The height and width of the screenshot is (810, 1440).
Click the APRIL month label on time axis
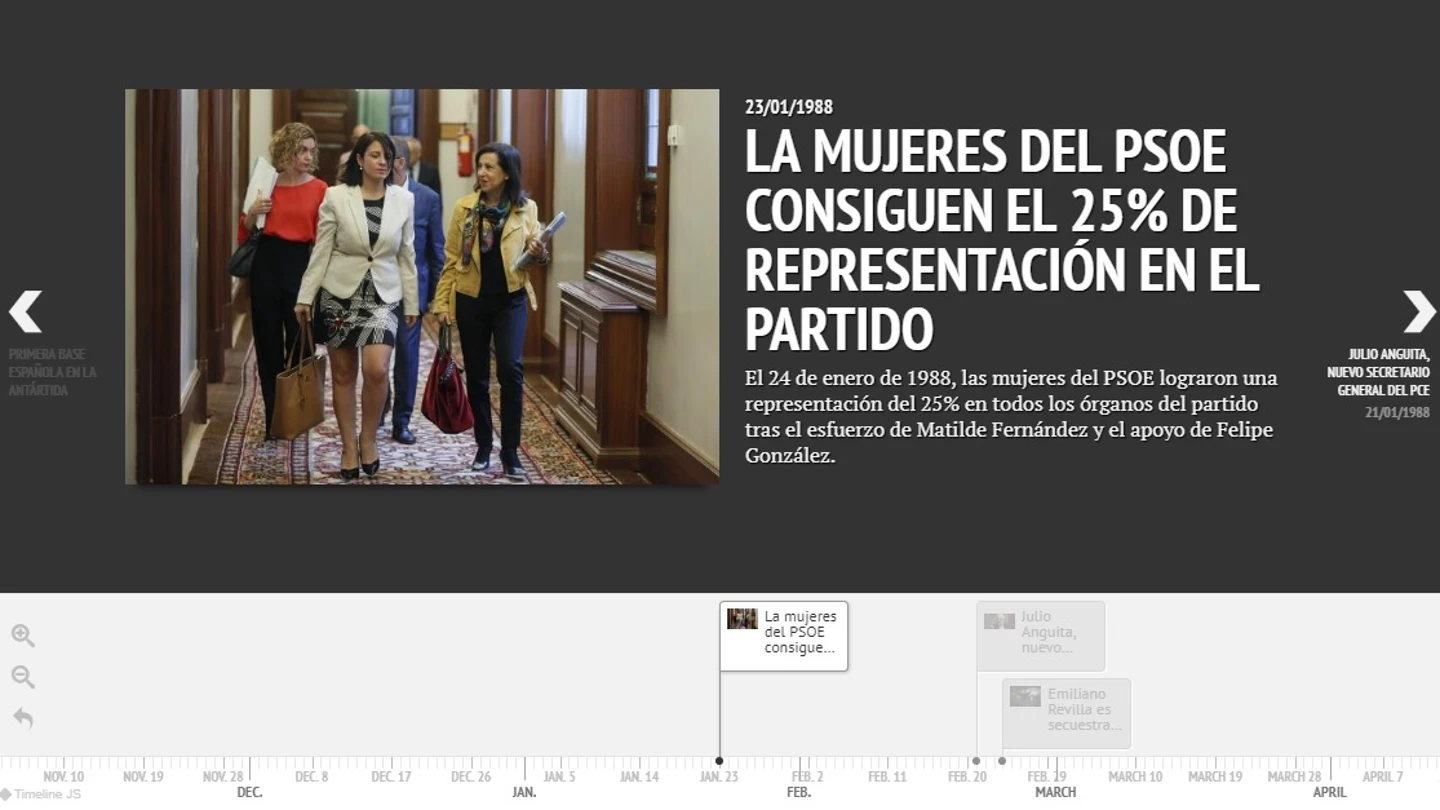click(x=1330, y=792)
